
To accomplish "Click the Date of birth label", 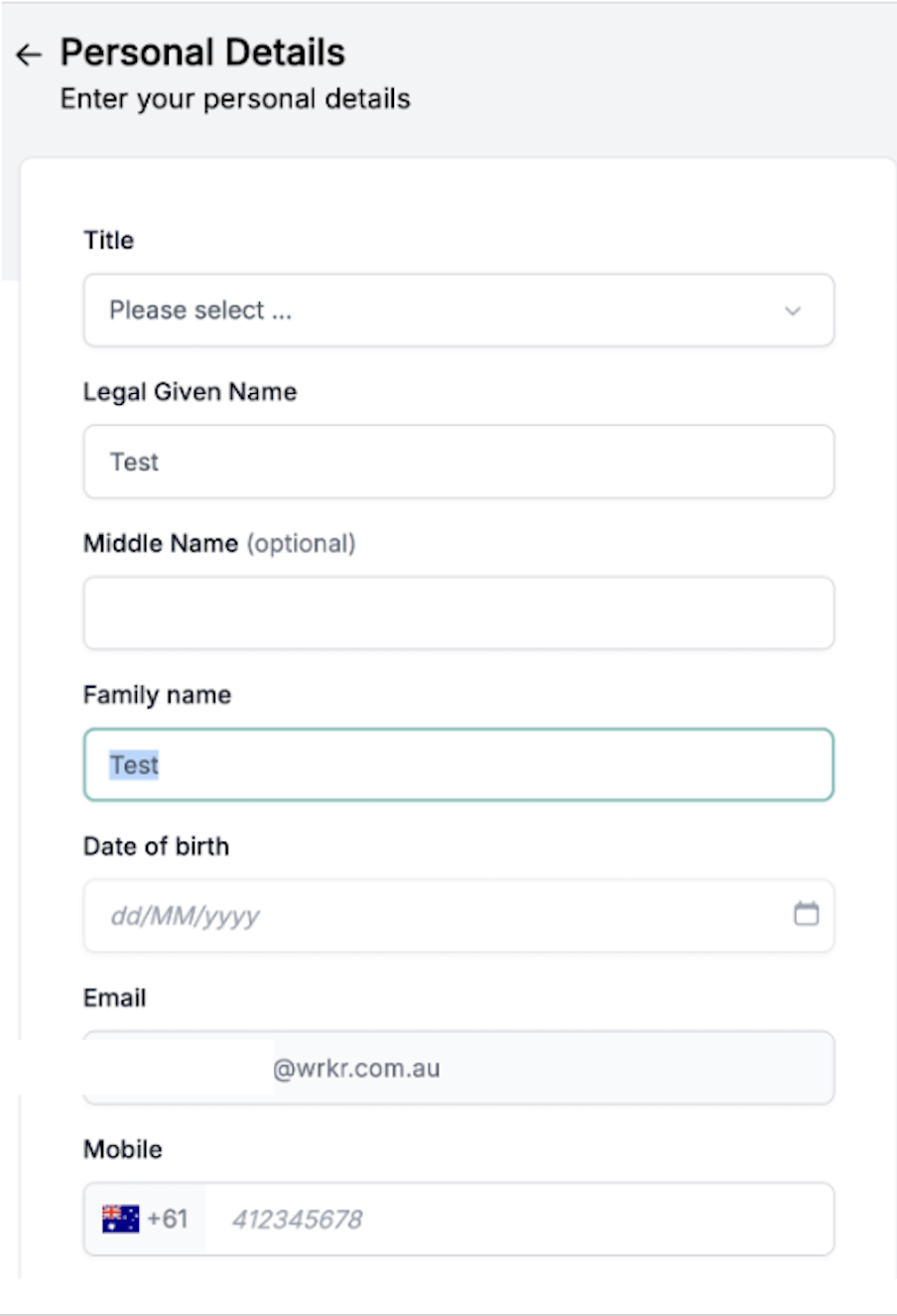I will [156, 847].
